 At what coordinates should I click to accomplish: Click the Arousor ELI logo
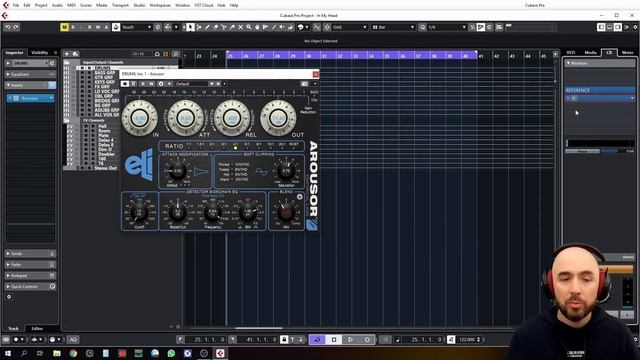coord(139,164)
